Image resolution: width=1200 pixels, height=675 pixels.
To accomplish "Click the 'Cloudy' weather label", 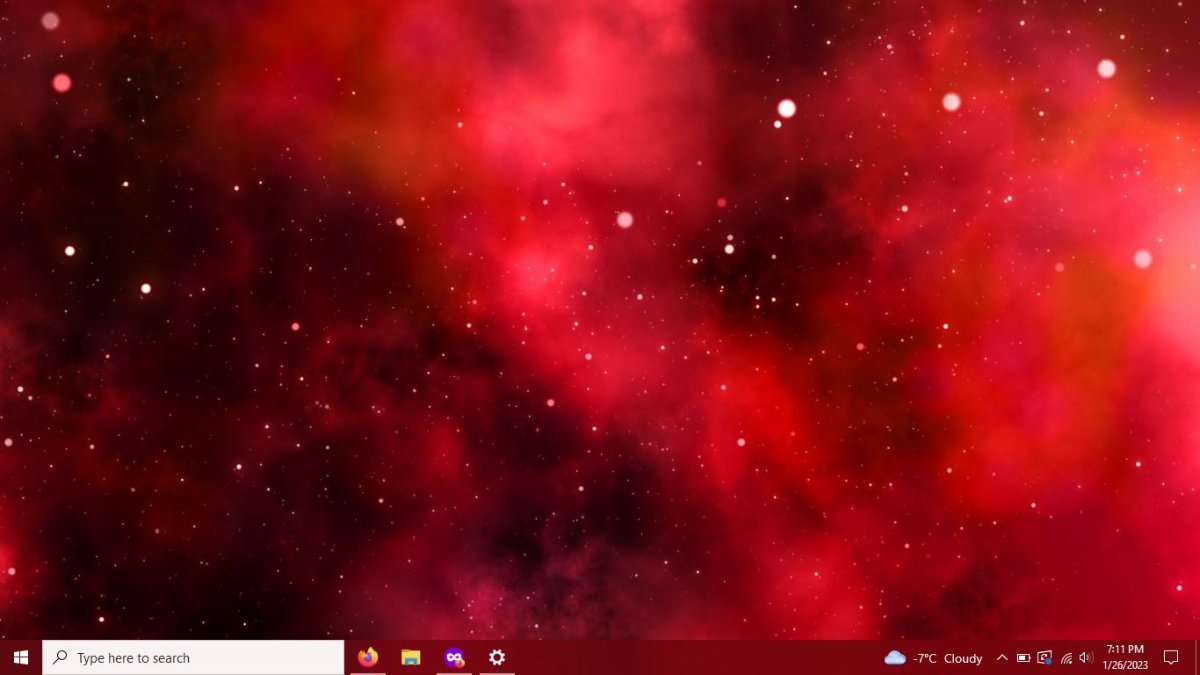I will pyautogui.click(x=963, y=658).
